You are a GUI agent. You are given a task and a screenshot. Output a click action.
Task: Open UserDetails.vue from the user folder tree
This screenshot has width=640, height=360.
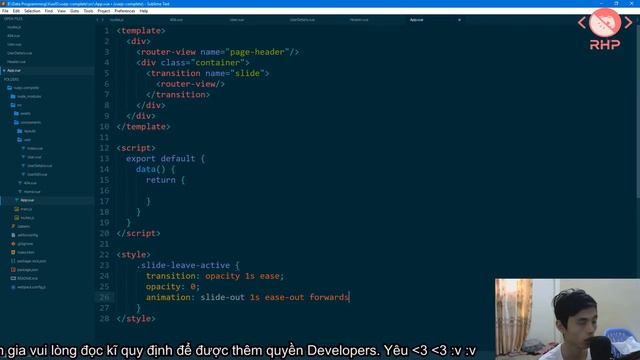(x=39, y=166)
